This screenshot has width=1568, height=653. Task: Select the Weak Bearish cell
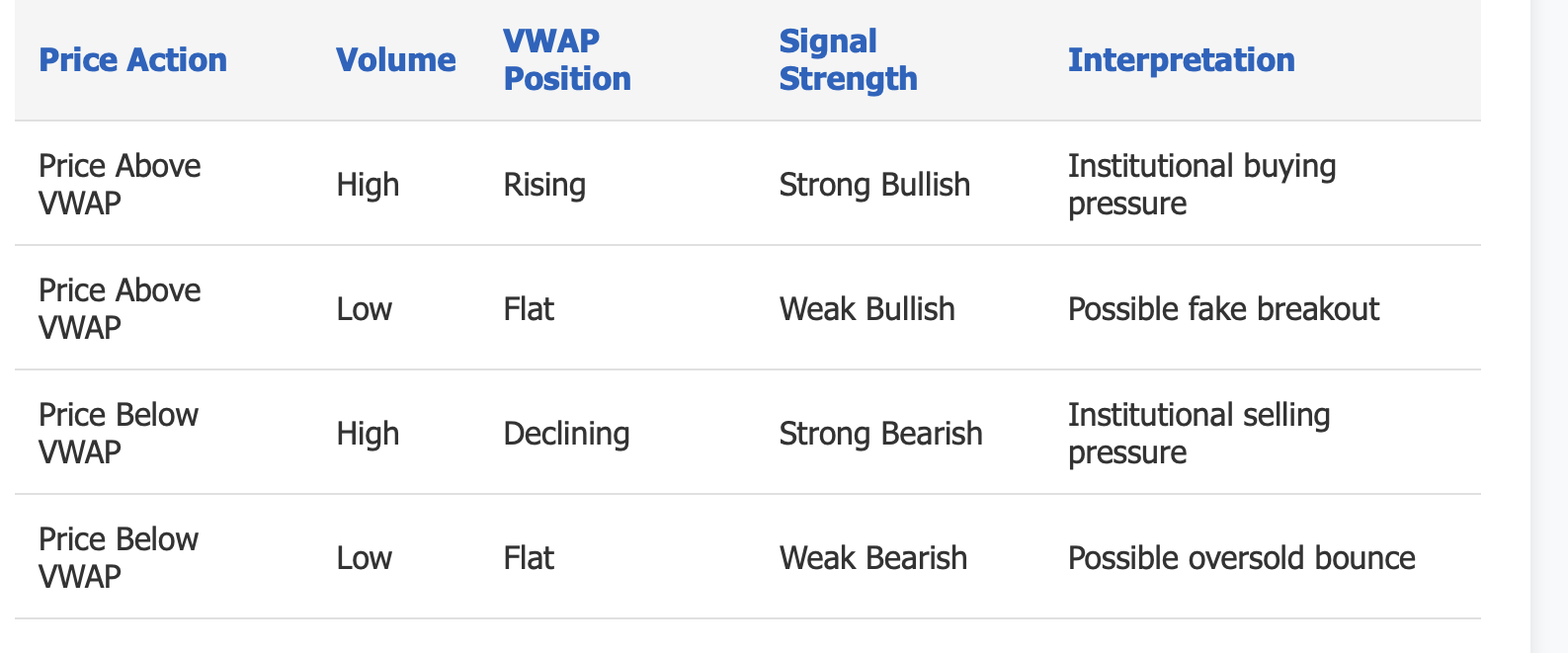(872, 558)
